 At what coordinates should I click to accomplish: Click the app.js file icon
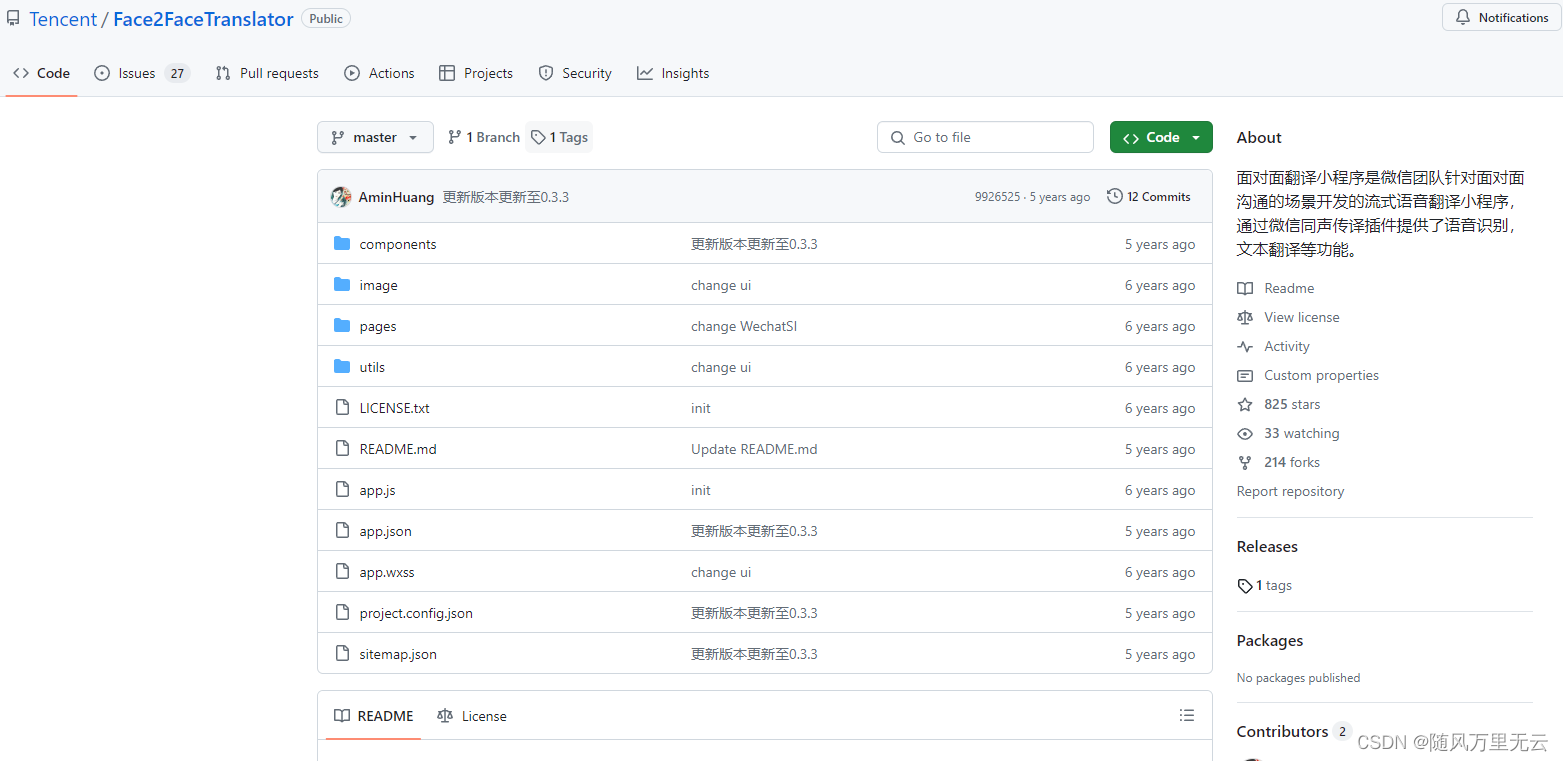pyautogui.click(x=342, y=489)
